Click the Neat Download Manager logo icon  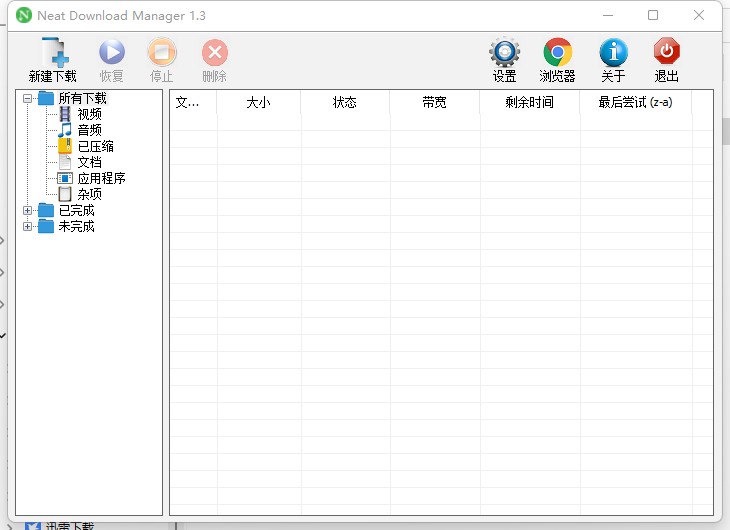coord(23,15)
